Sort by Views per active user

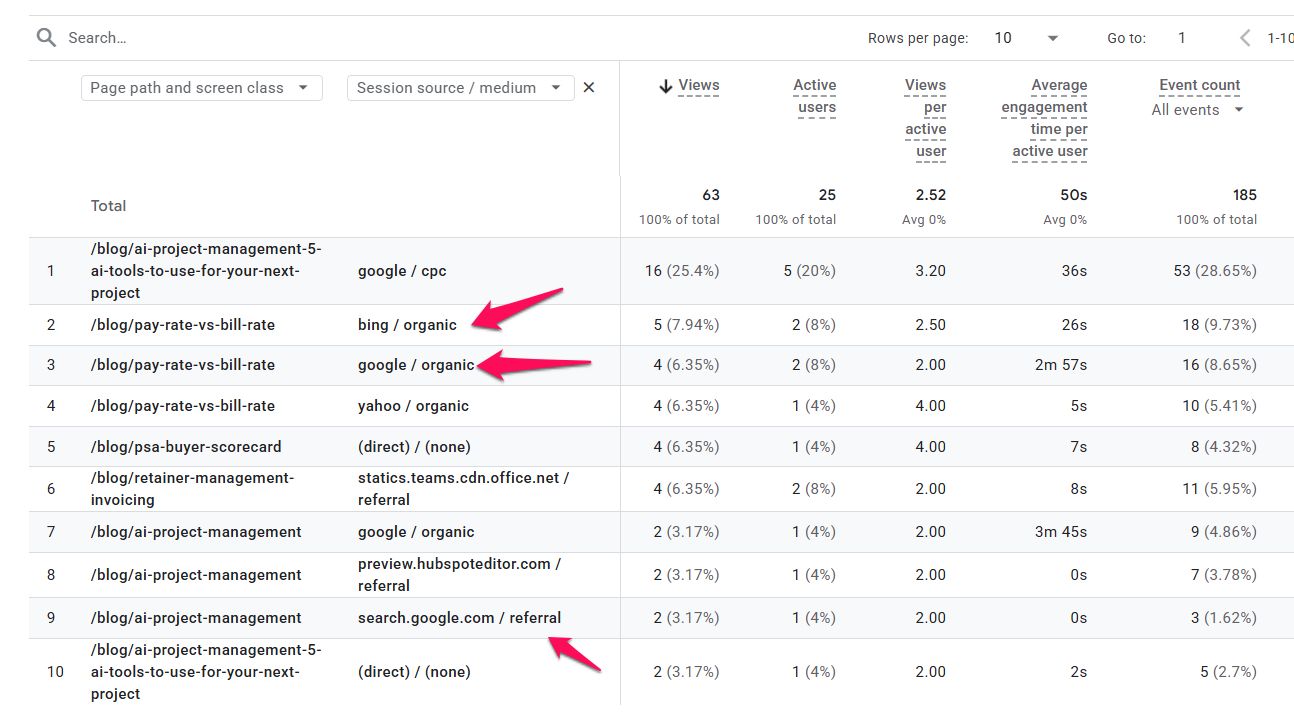click(926, 118)
